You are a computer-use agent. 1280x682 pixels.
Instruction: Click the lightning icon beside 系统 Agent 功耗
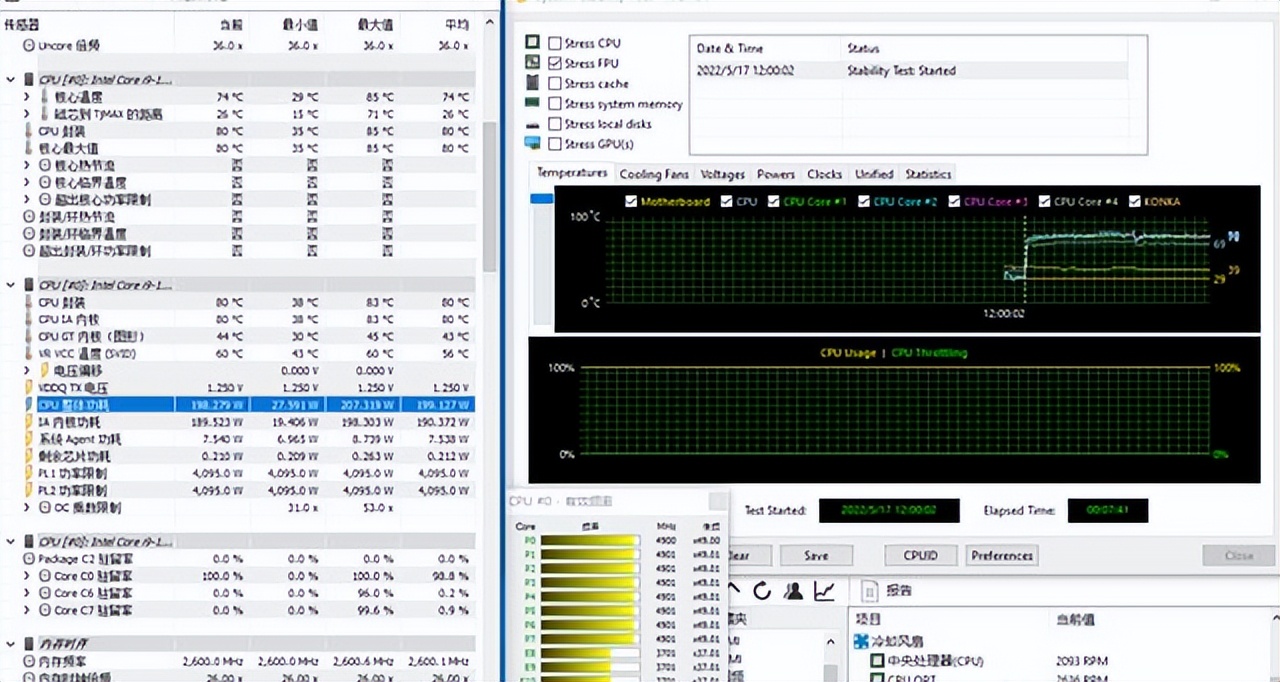pos(29,439)
